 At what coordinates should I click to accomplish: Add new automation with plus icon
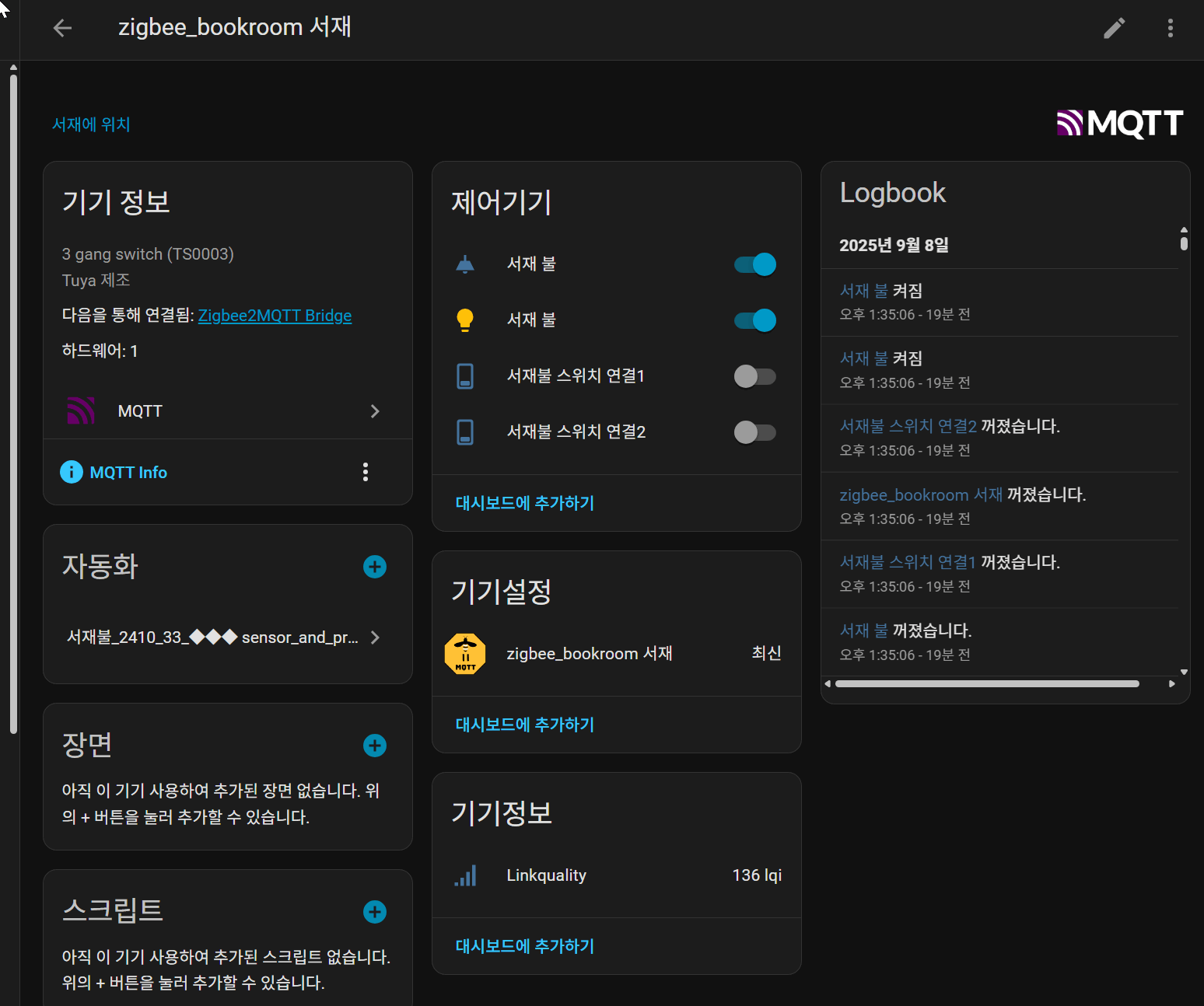point(375,567)
